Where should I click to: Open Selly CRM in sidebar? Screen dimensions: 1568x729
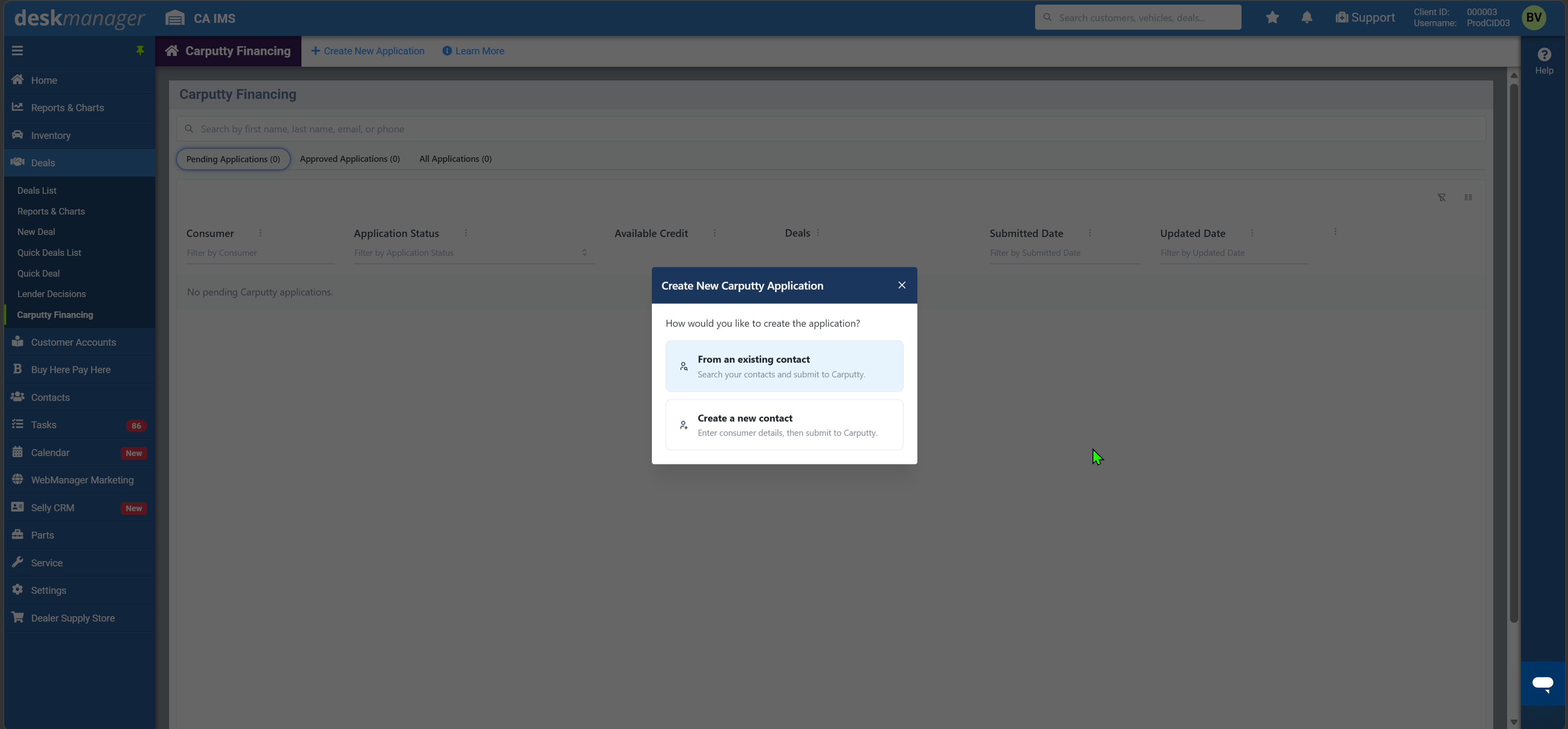(80, 508)
